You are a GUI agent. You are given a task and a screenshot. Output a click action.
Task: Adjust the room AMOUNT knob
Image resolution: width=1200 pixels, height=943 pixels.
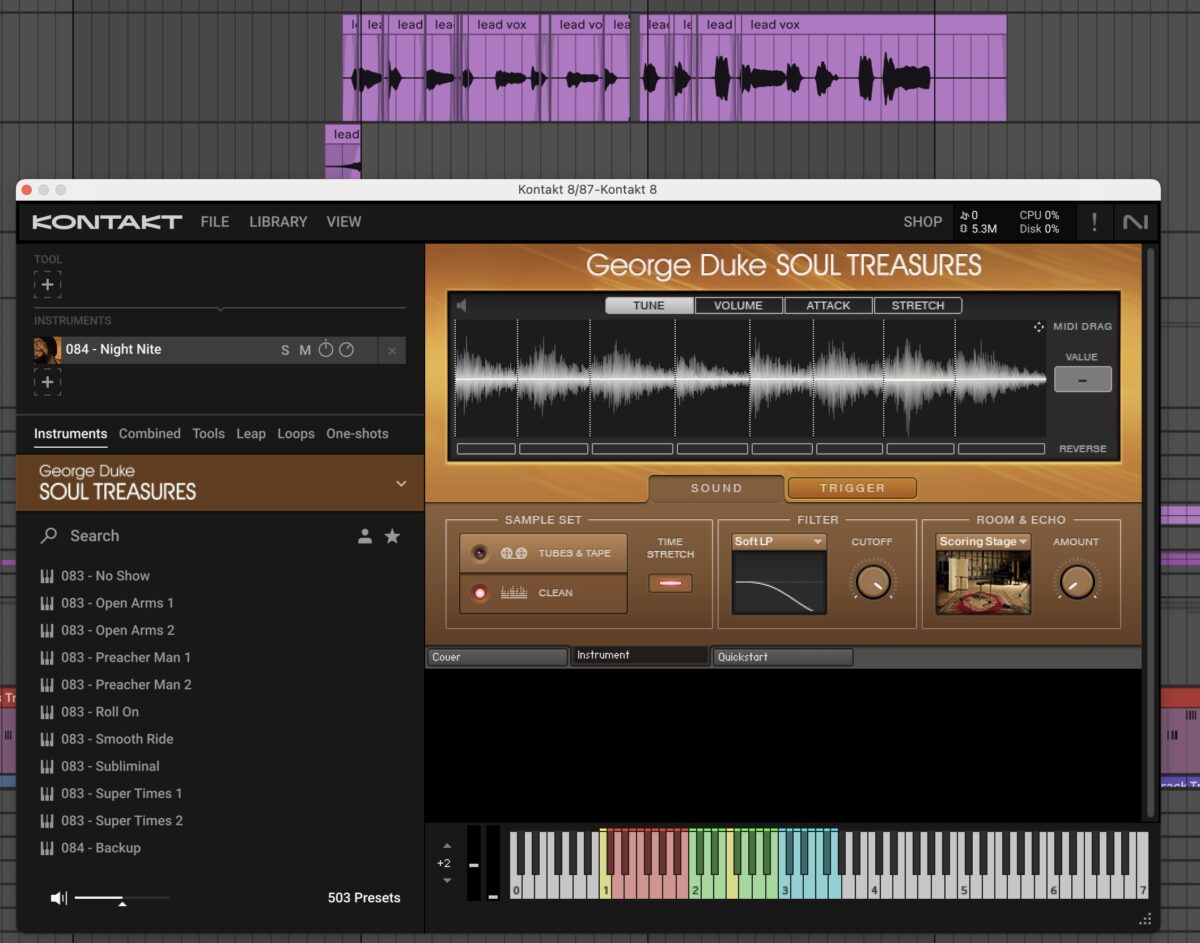pos(1076,580)
